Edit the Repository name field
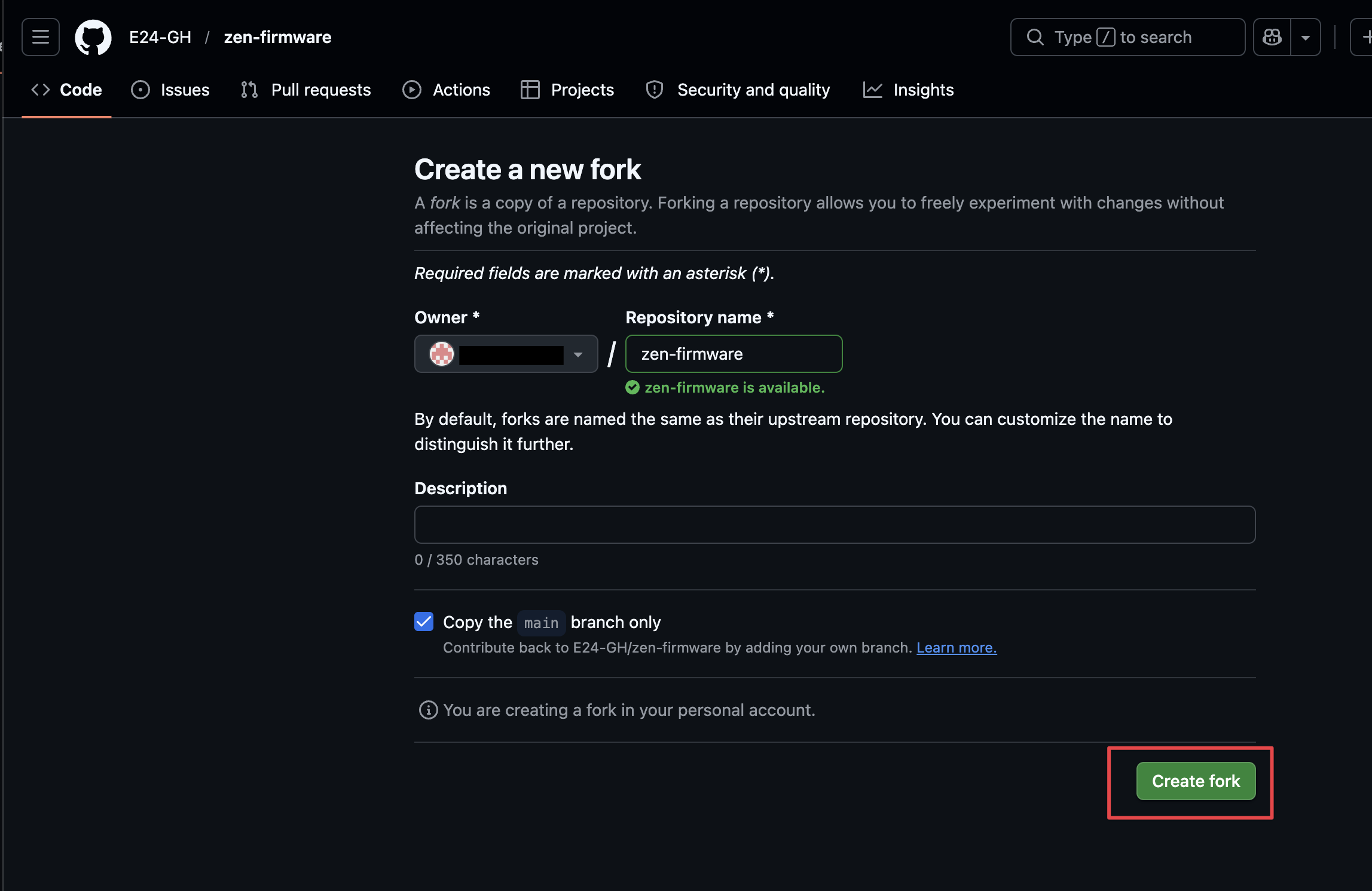Image resolution: width=1372 pixels, height=891 pixels. [734, 354]
